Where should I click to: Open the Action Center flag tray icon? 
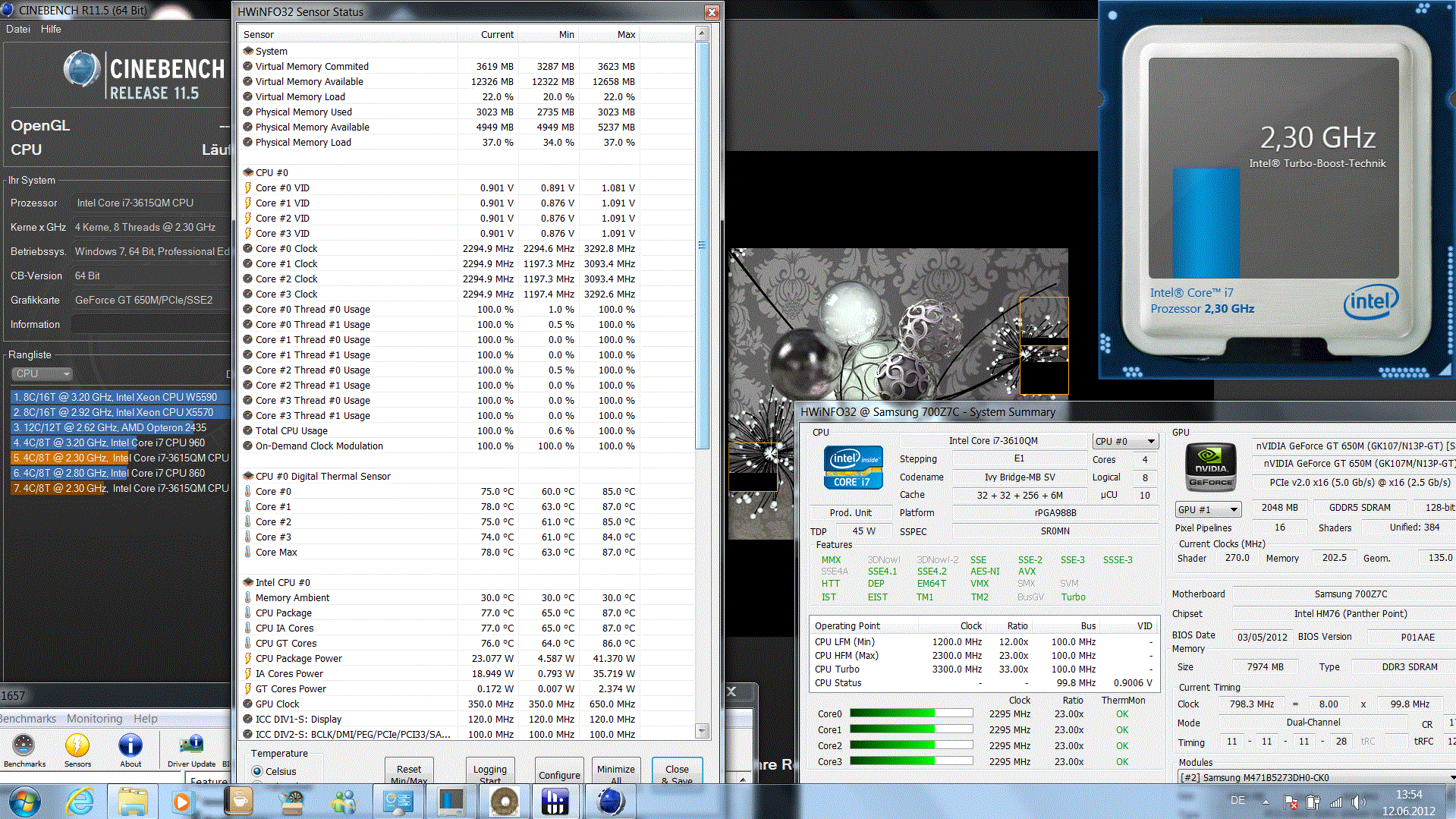point(1291,802)
